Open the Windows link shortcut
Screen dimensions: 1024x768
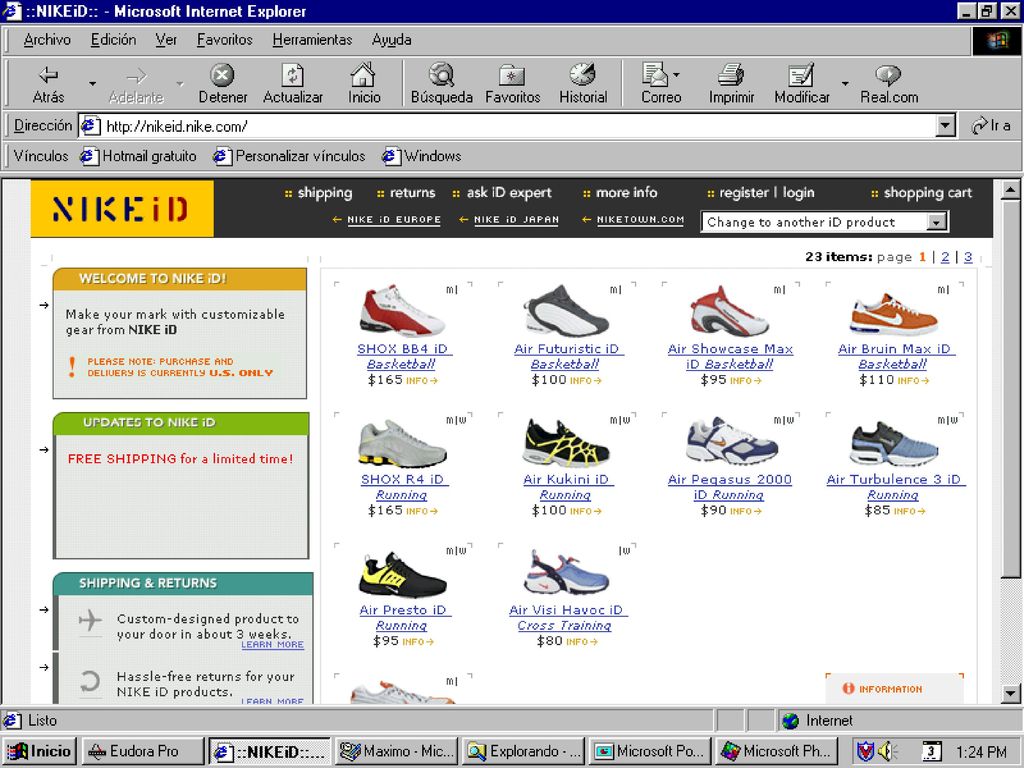[x=422, y=156]
